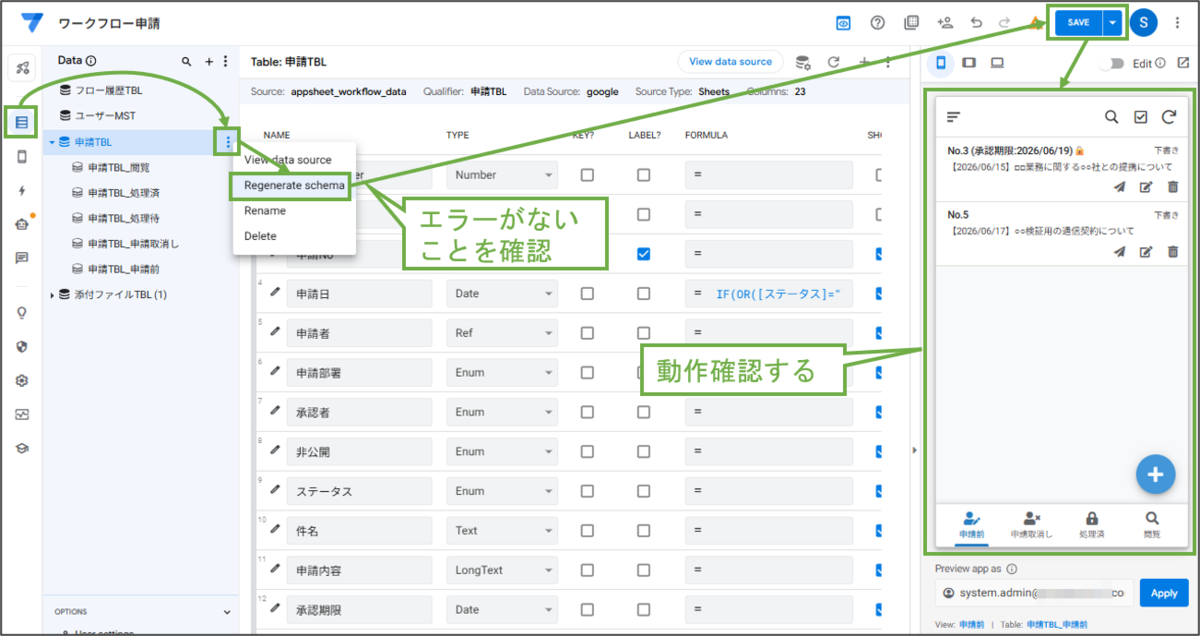The width and height of the screenshot is (1200, 636).
Task: Toggle the Edit switch in preview panel
Action: click(x=1112, y=63)
